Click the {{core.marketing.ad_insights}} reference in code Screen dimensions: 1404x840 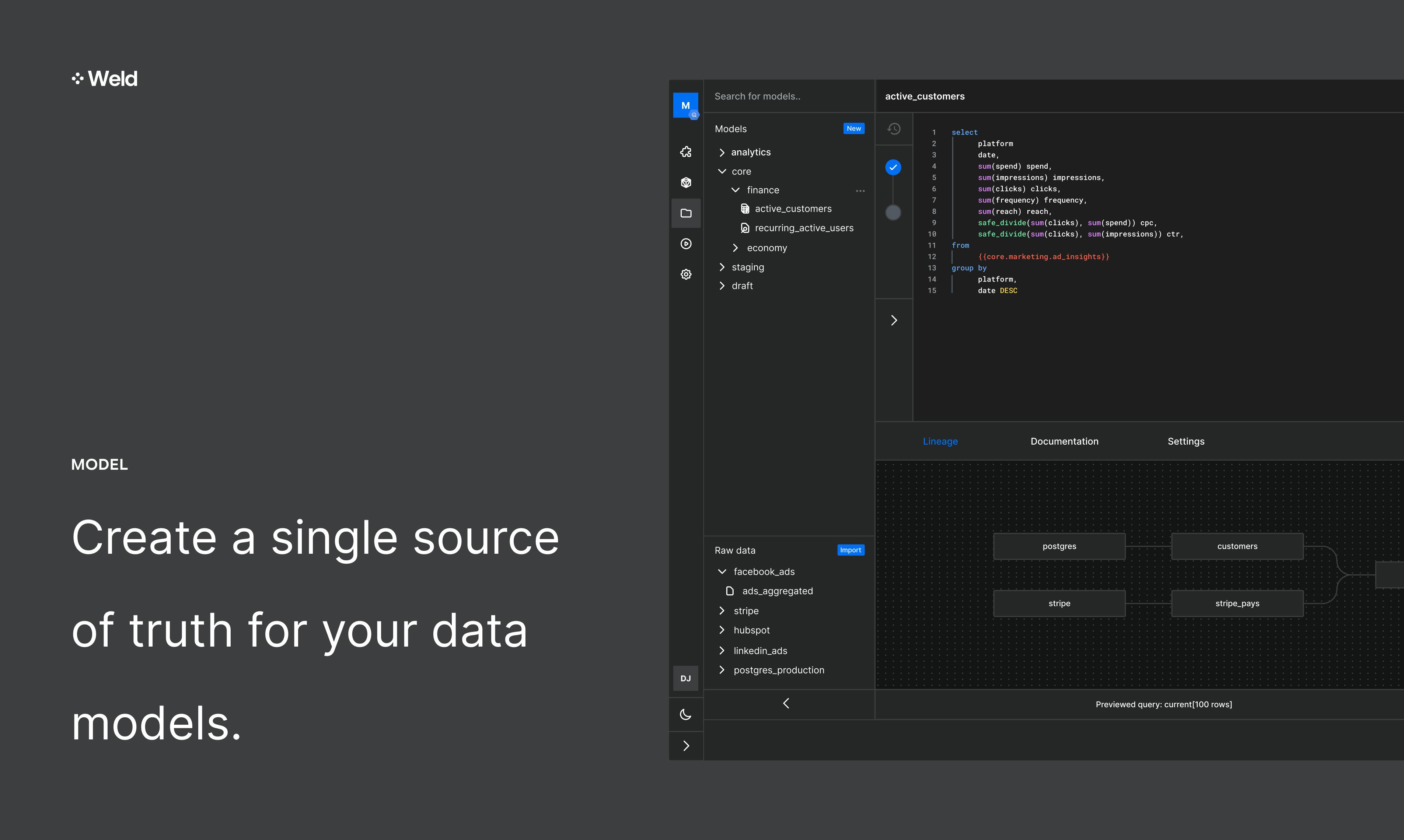[1043, 256]
